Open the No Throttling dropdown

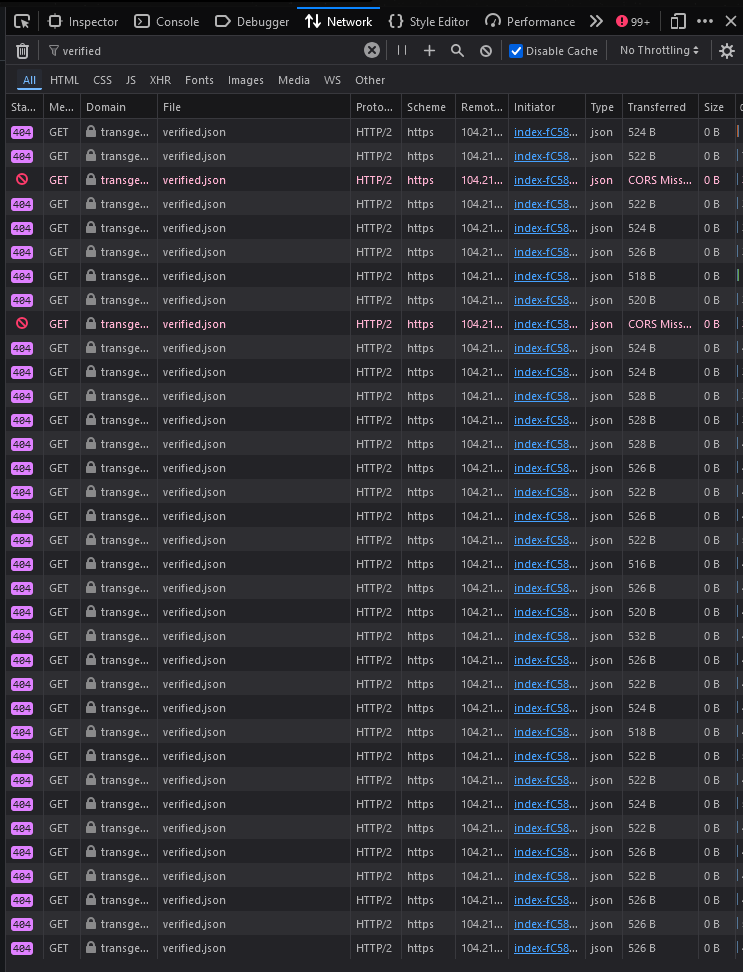pyautogui.click(x=659, y=50)
